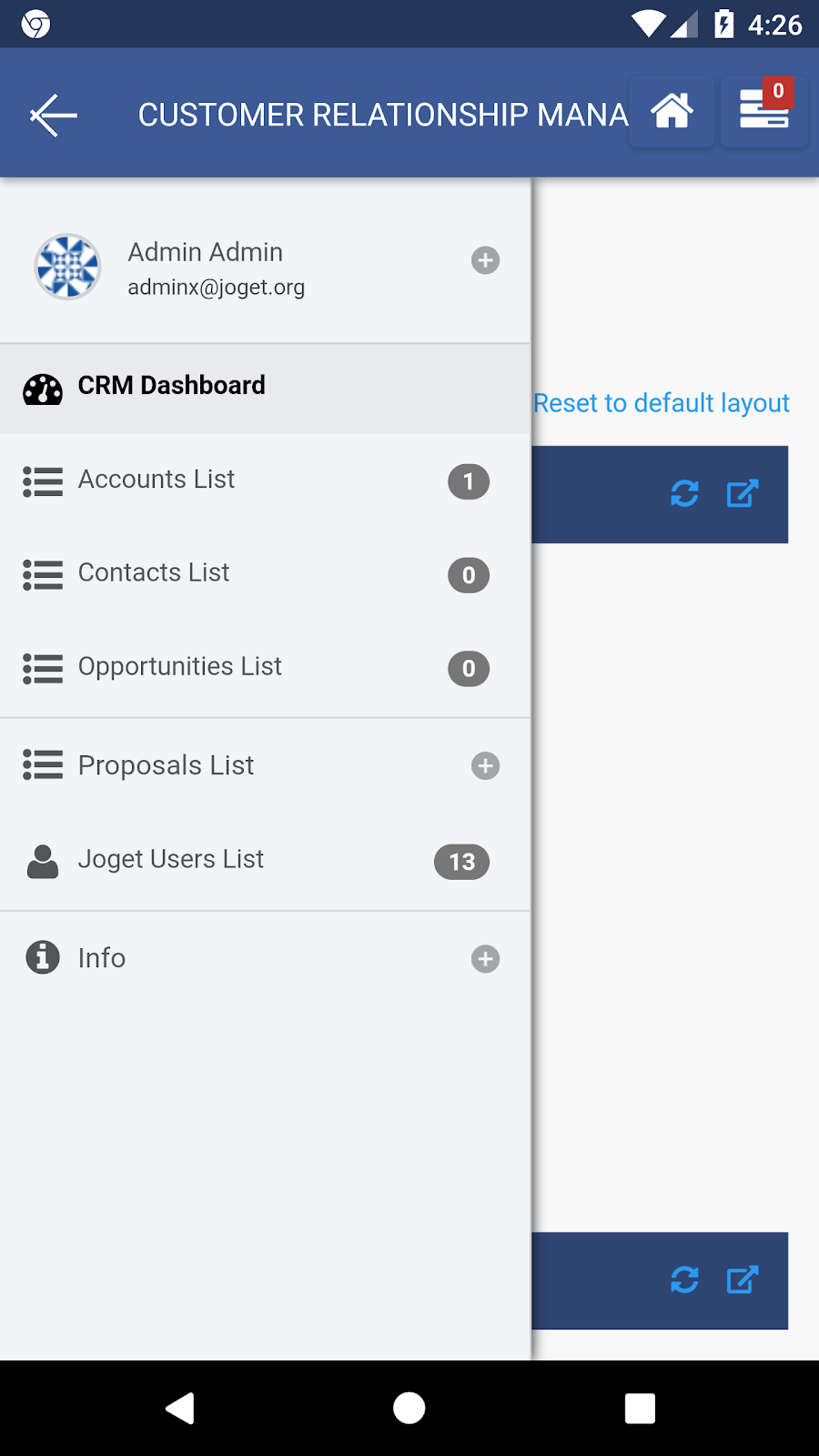Open Contacts List menu item
The height and width of the screenshot is (1456, 819).
[265, 574]
